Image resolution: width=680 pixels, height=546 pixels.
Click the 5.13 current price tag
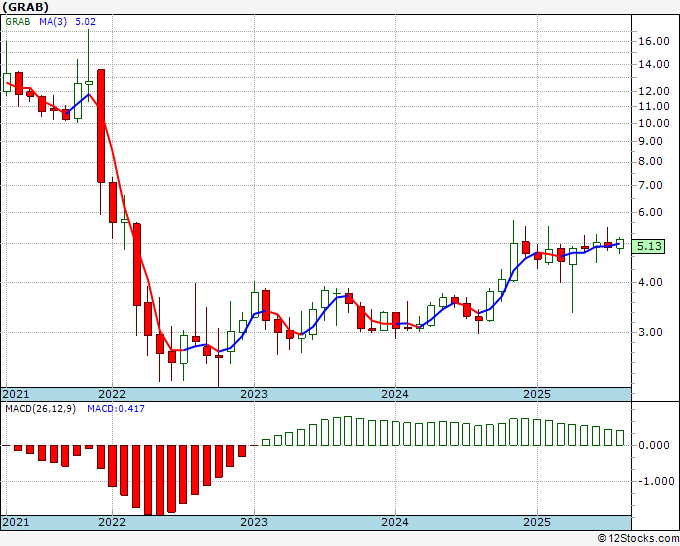648,246
